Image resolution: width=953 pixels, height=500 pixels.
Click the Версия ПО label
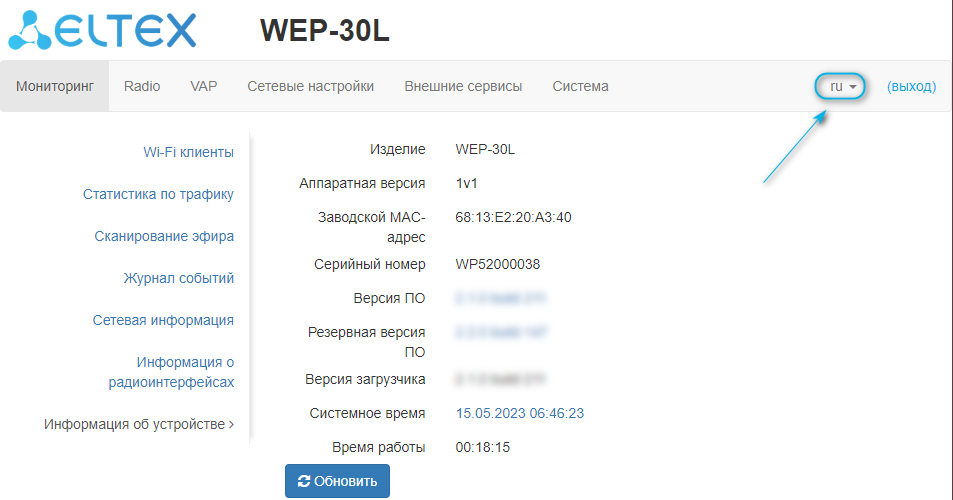(389, 298)
